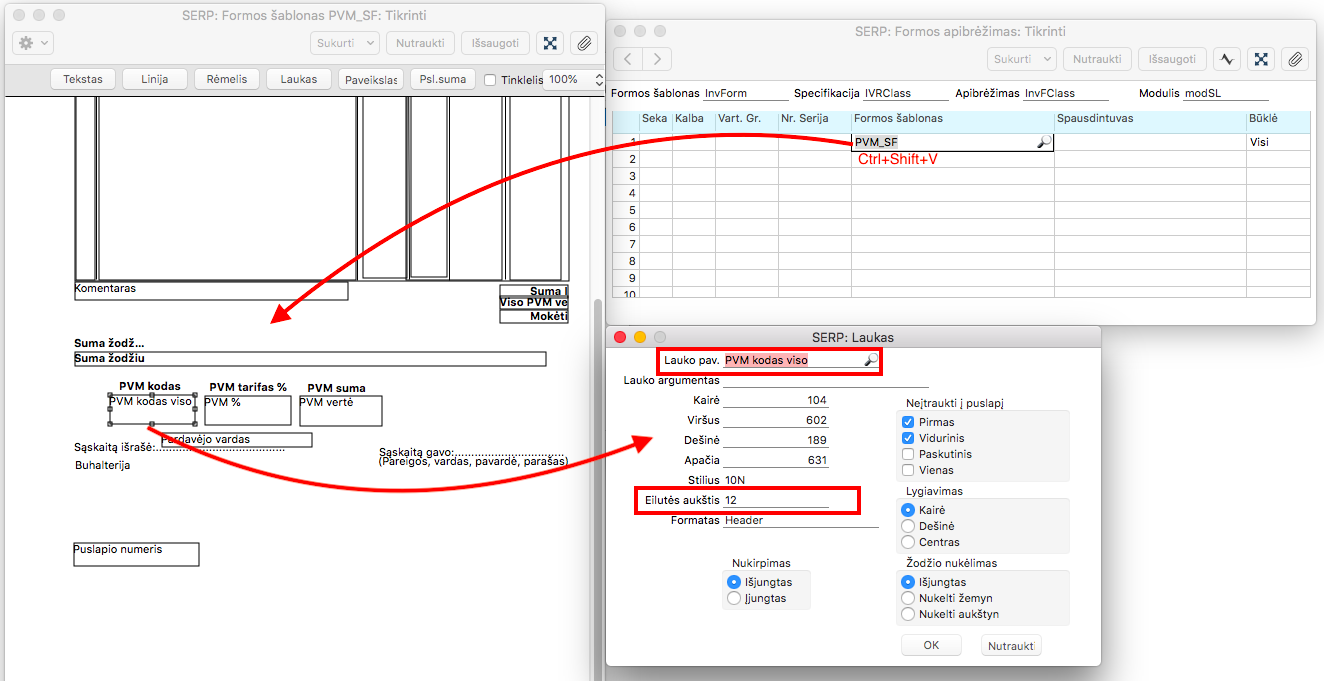Click paperclip attachments icon in Formos šablonas window
1324x681 pixels.
click(x=584, y=43)
